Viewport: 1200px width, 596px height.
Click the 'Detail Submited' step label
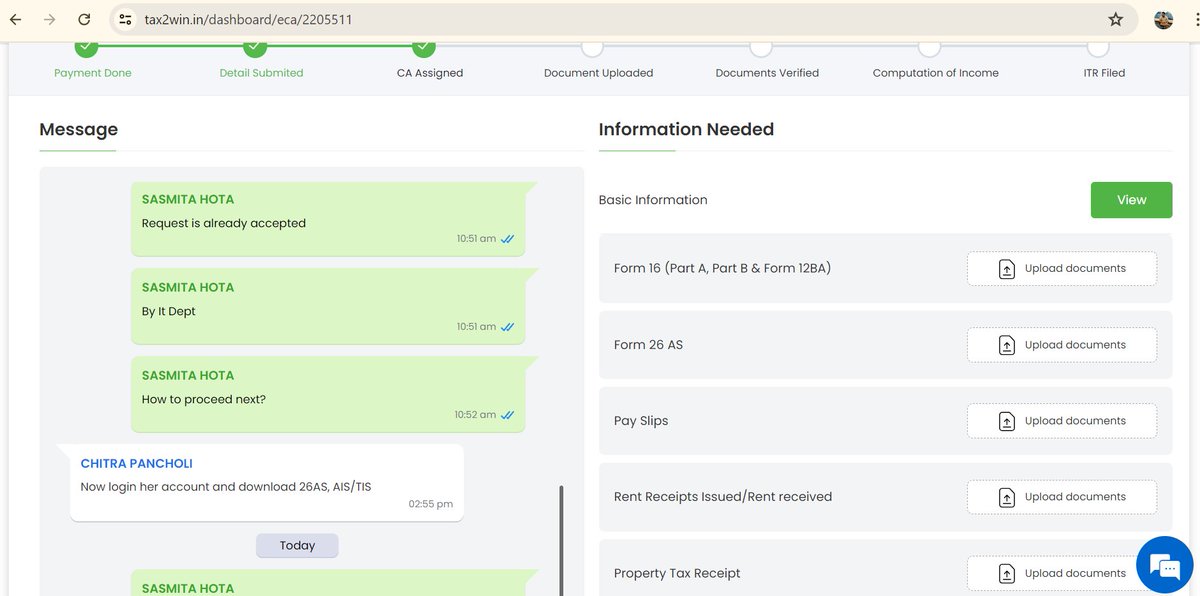[261, 73]
